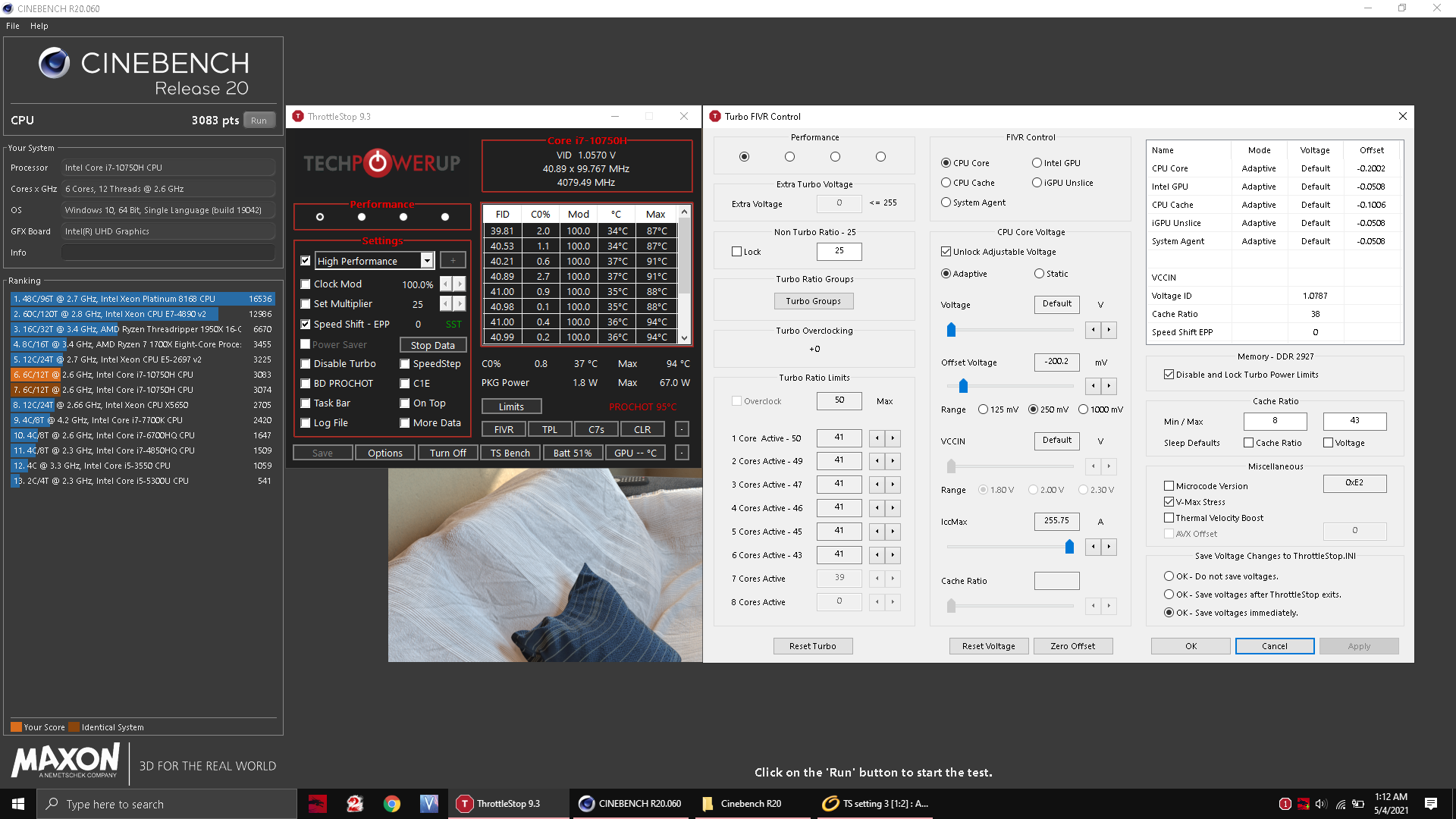Click Reset Voltage button
The image size is (1456, 819).
click(989, 646)
